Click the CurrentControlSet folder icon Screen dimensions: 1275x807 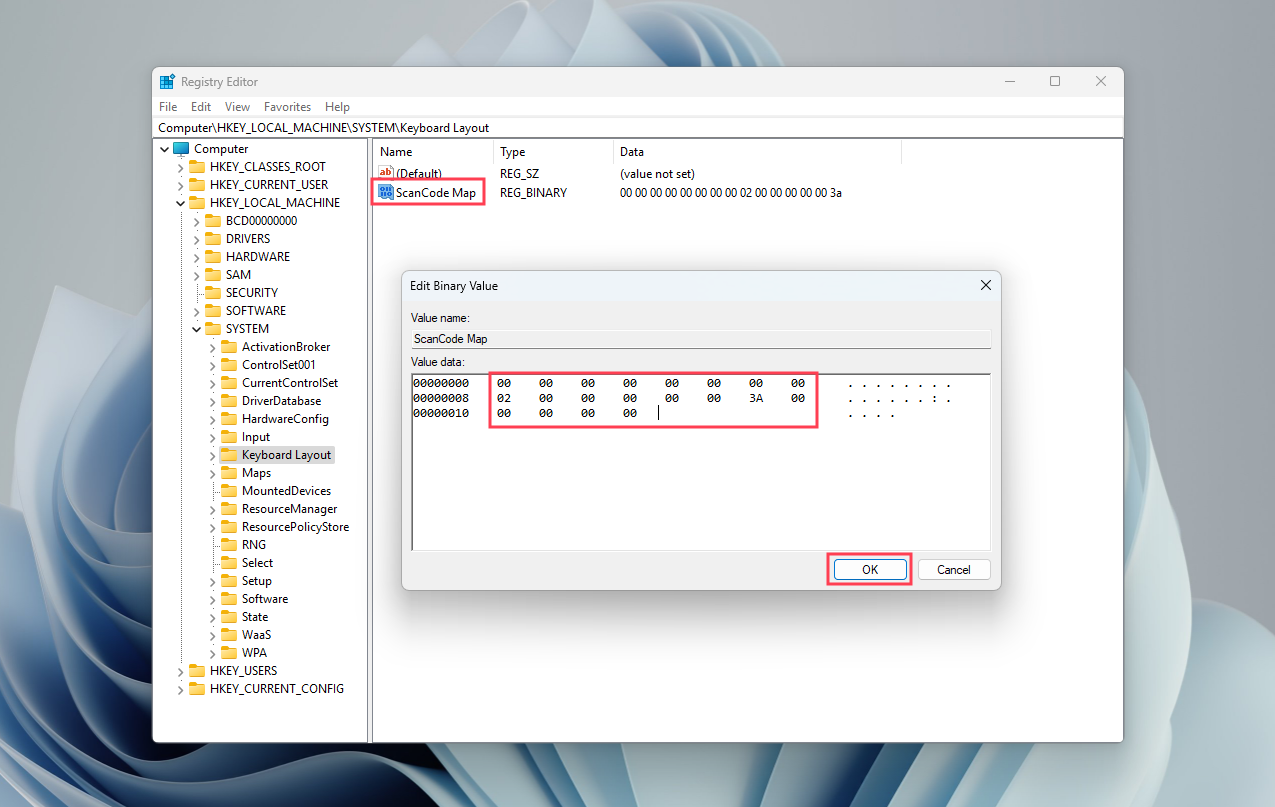point(229,383)
